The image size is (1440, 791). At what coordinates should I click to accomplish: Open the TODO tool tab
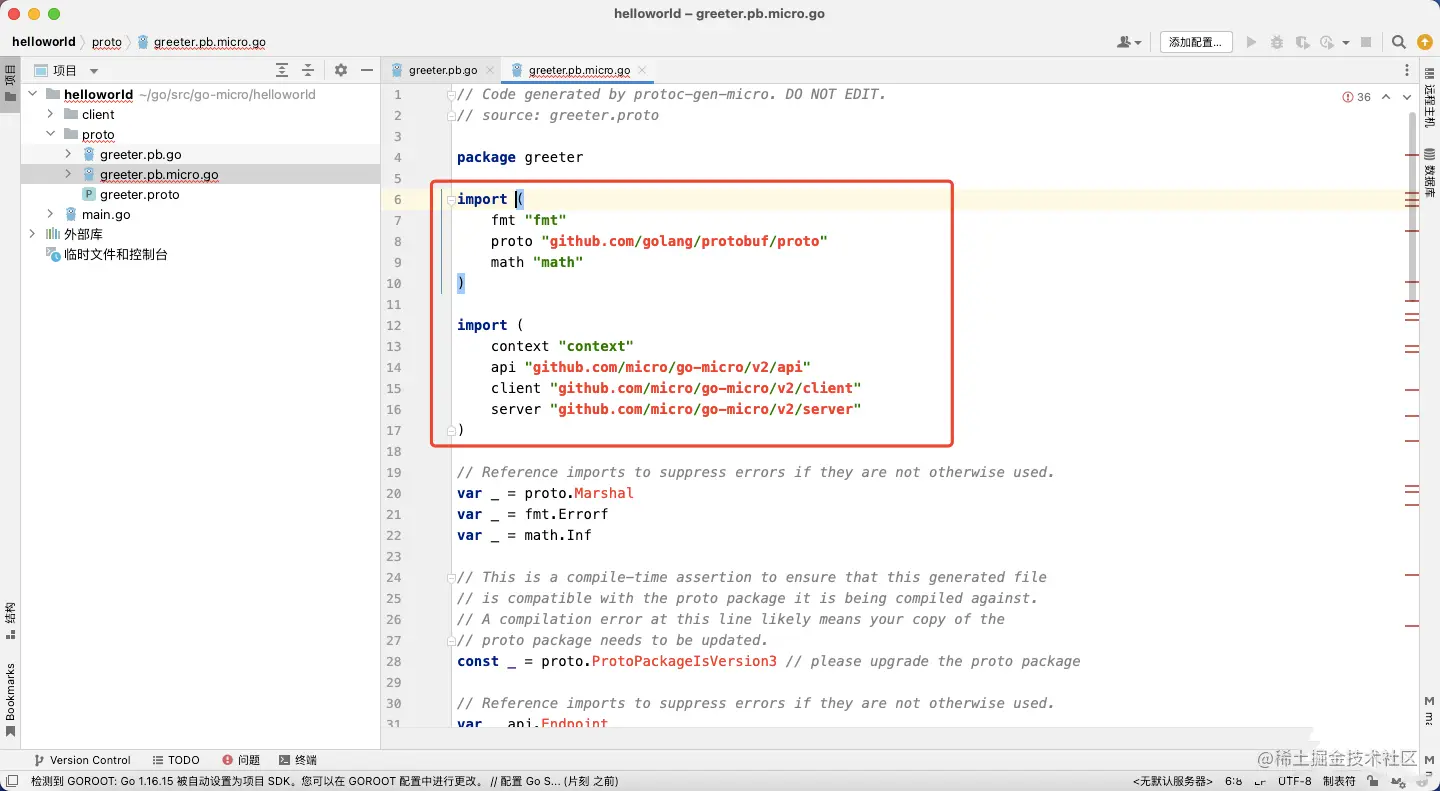tap(176, 760)
